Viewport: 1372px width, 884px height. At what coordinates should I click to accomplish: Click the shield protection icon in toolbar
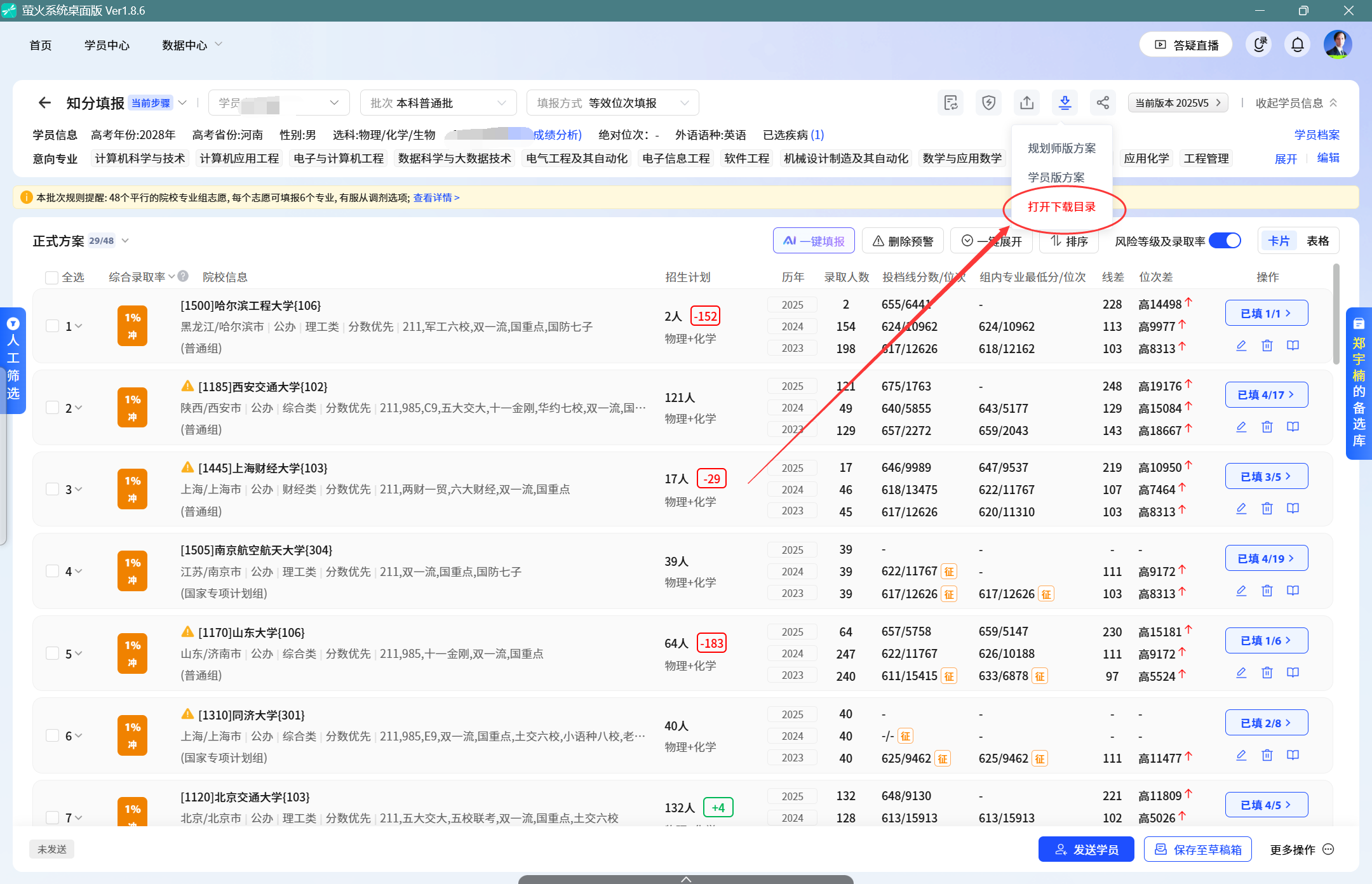pyautogui.click(x=988, y=102)
